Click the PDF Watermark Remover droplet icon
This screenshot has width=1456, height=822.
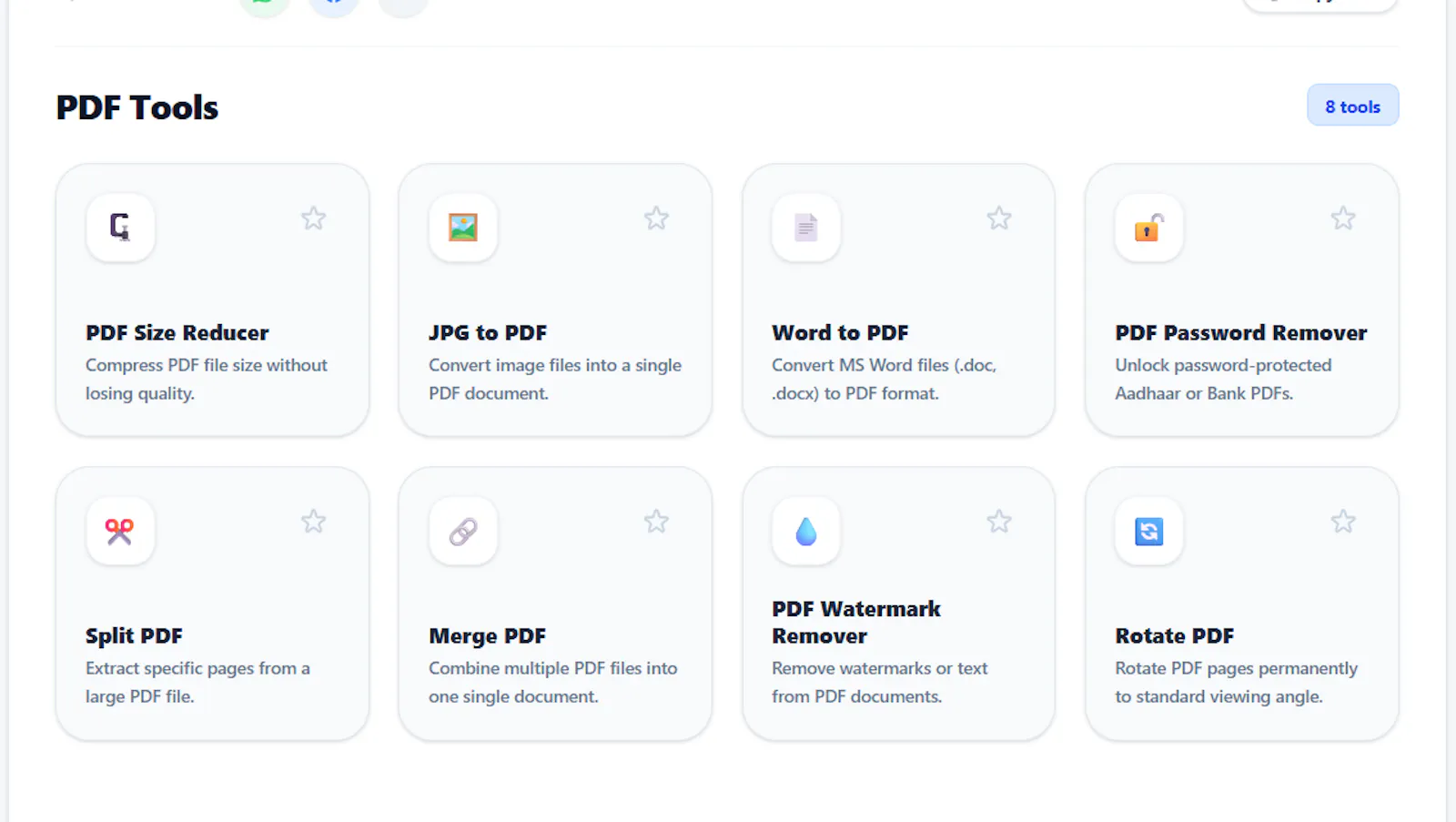pyautogui.click(x=806, y=531)
